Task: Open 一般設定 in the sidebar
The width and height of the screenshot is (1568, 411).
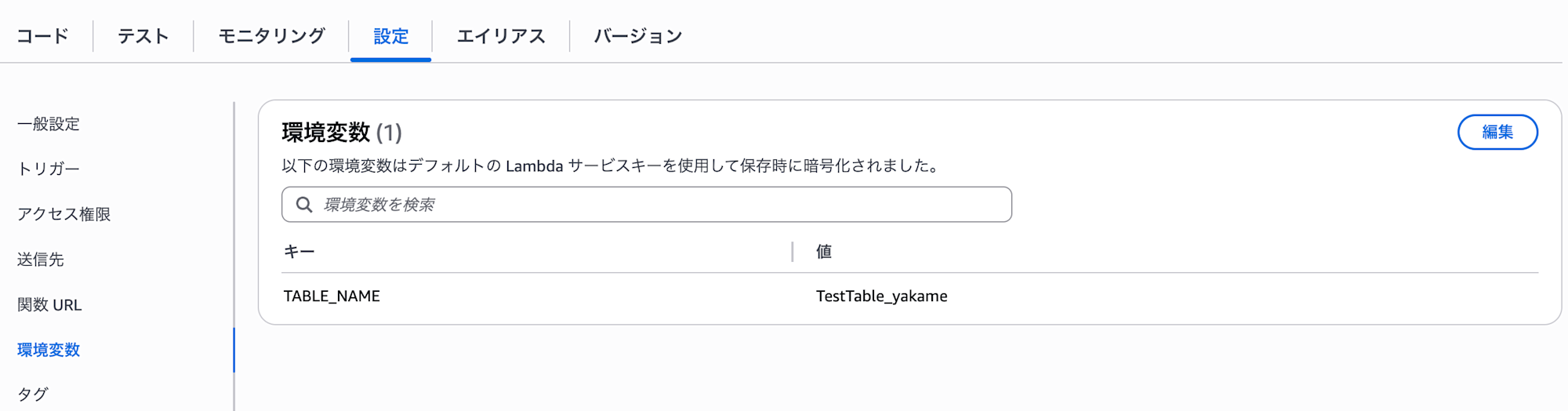Action: pos(49,124)
